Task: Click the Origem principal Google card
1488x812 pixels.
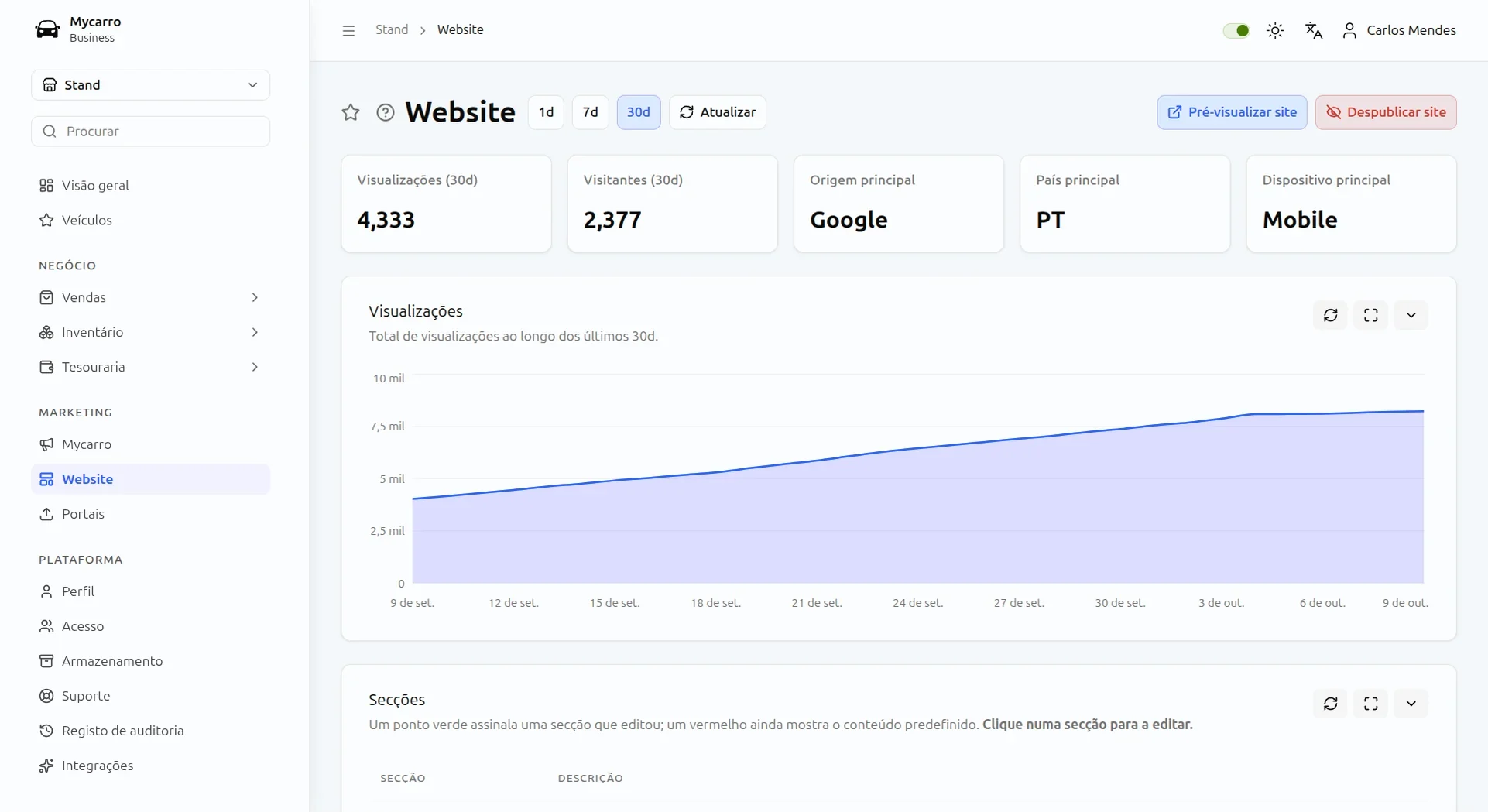Action: pyautogui.click(x=899, y=204)
